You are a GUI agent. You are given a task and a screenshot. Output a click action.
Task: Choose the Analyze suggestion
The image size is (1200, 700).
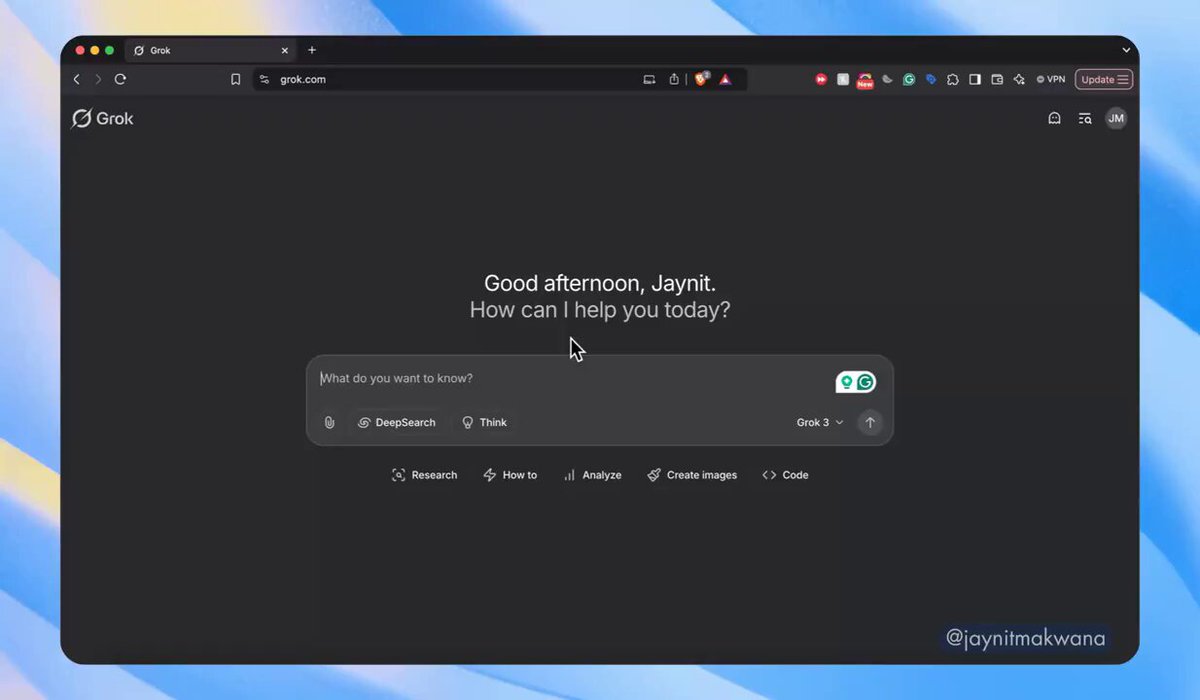point(592,475)
